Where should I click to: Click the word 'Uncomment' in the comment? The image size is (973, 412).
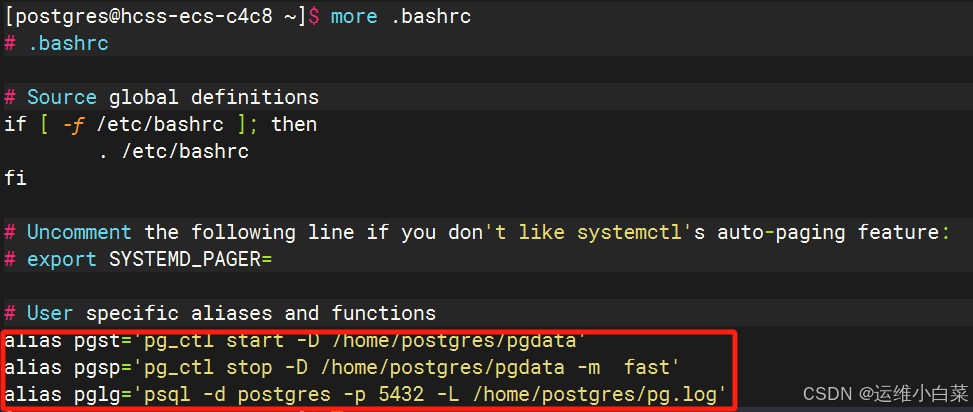click(x=80, y=233)
